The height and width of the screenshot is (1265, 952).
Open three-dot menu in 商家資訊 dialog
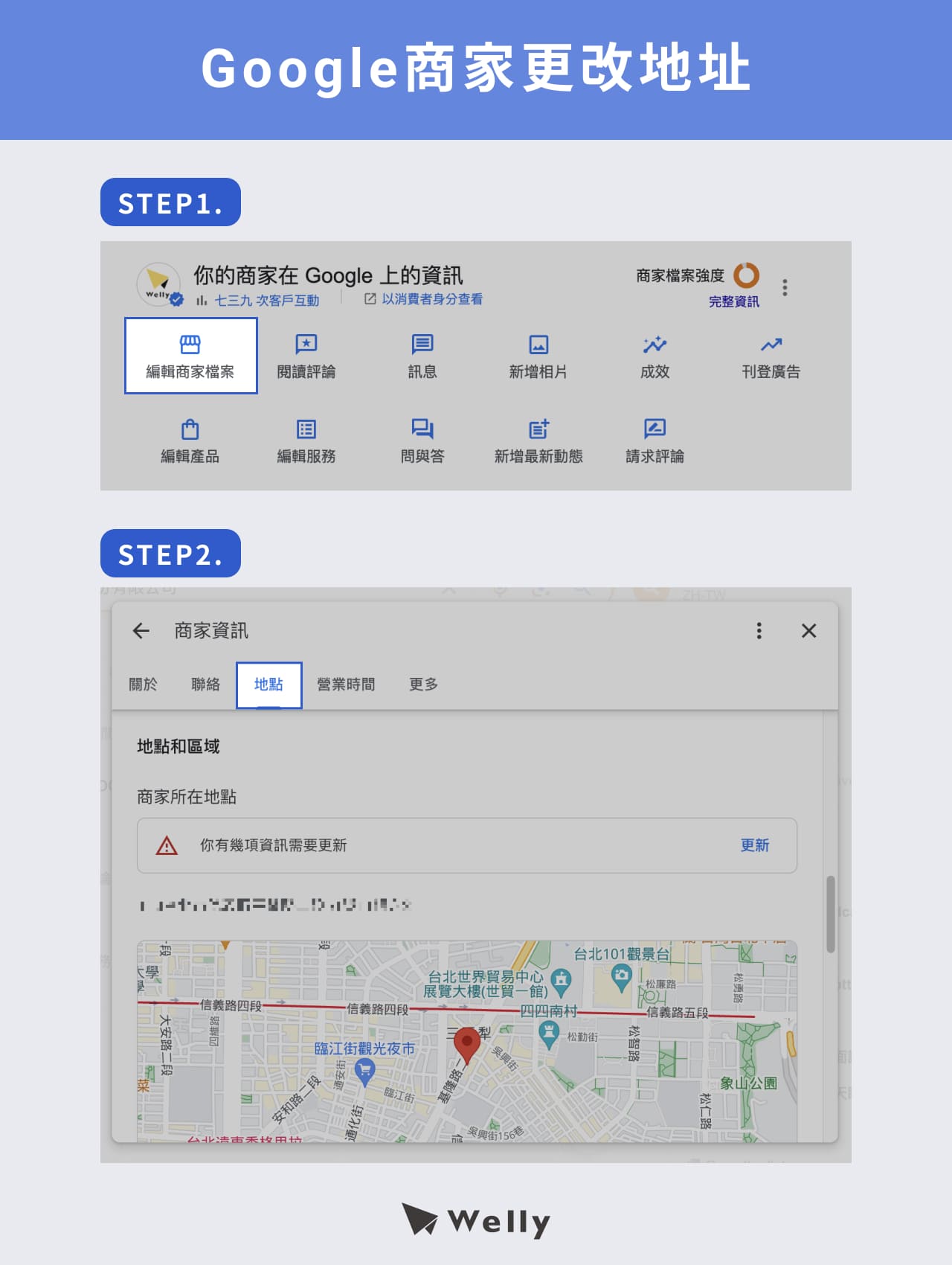click(x=759, y=631)
